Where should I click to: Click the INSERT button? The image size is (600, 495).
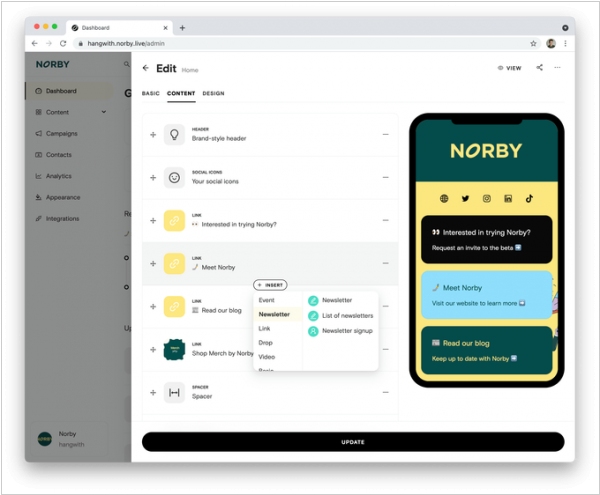tap(270, 285)
